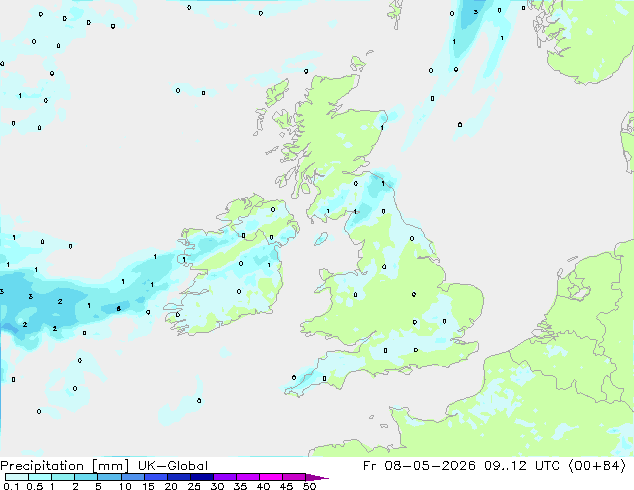Click the legend label "30"
This screenshot has height=490, width=634.
[217, 486]
